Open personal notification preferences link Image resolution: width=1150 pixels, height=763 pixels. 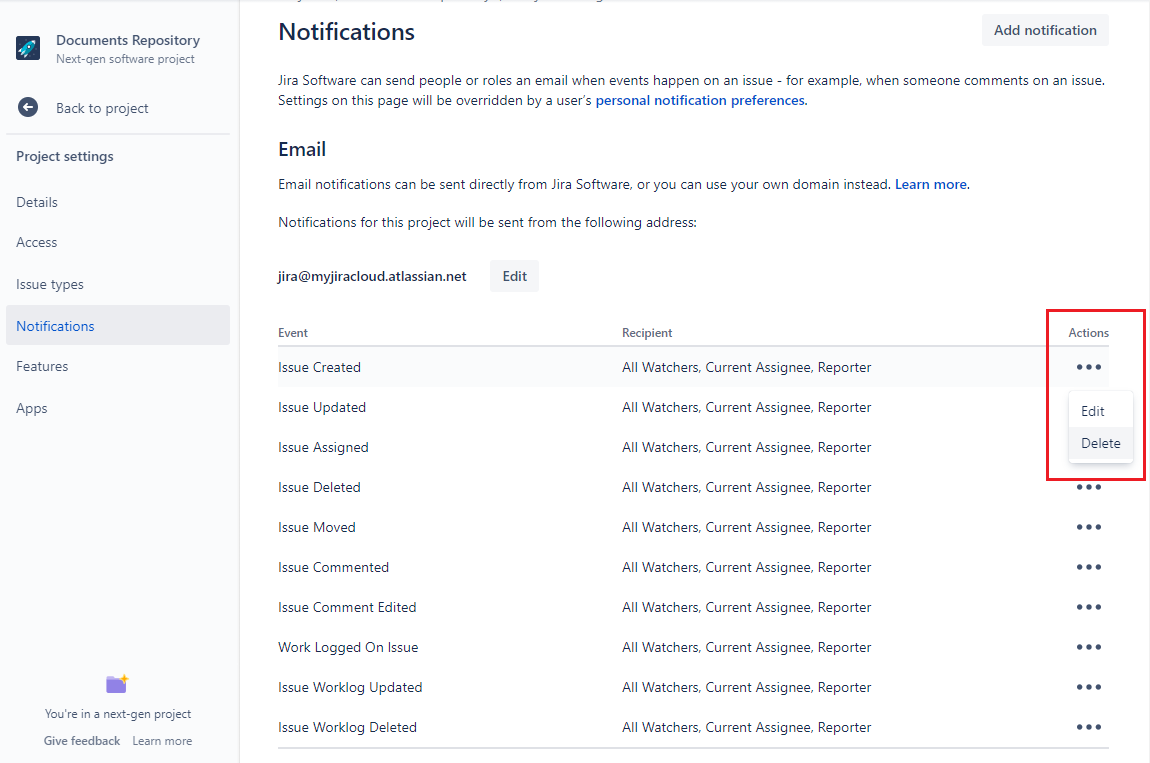coord(700,101)
